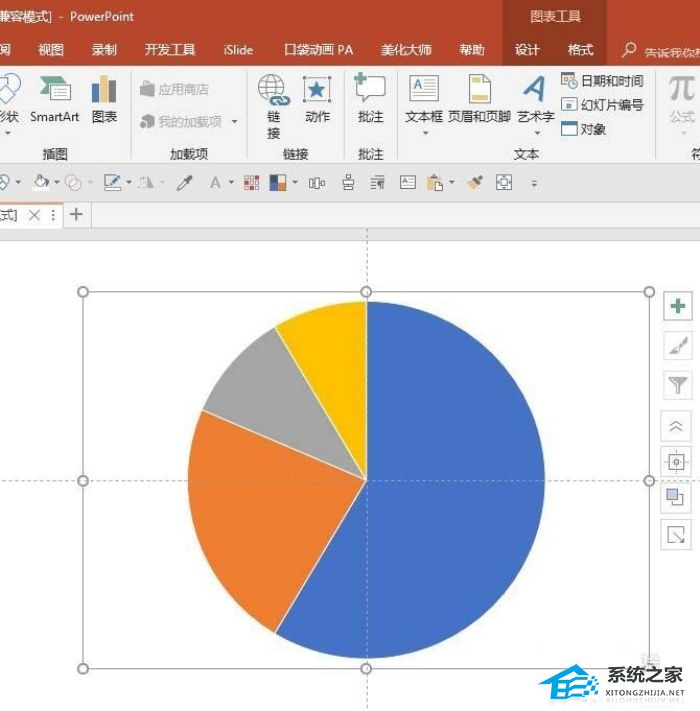Select the 动作 action button icon
Screen dimensions: 700x711
(x=317, y=99)
